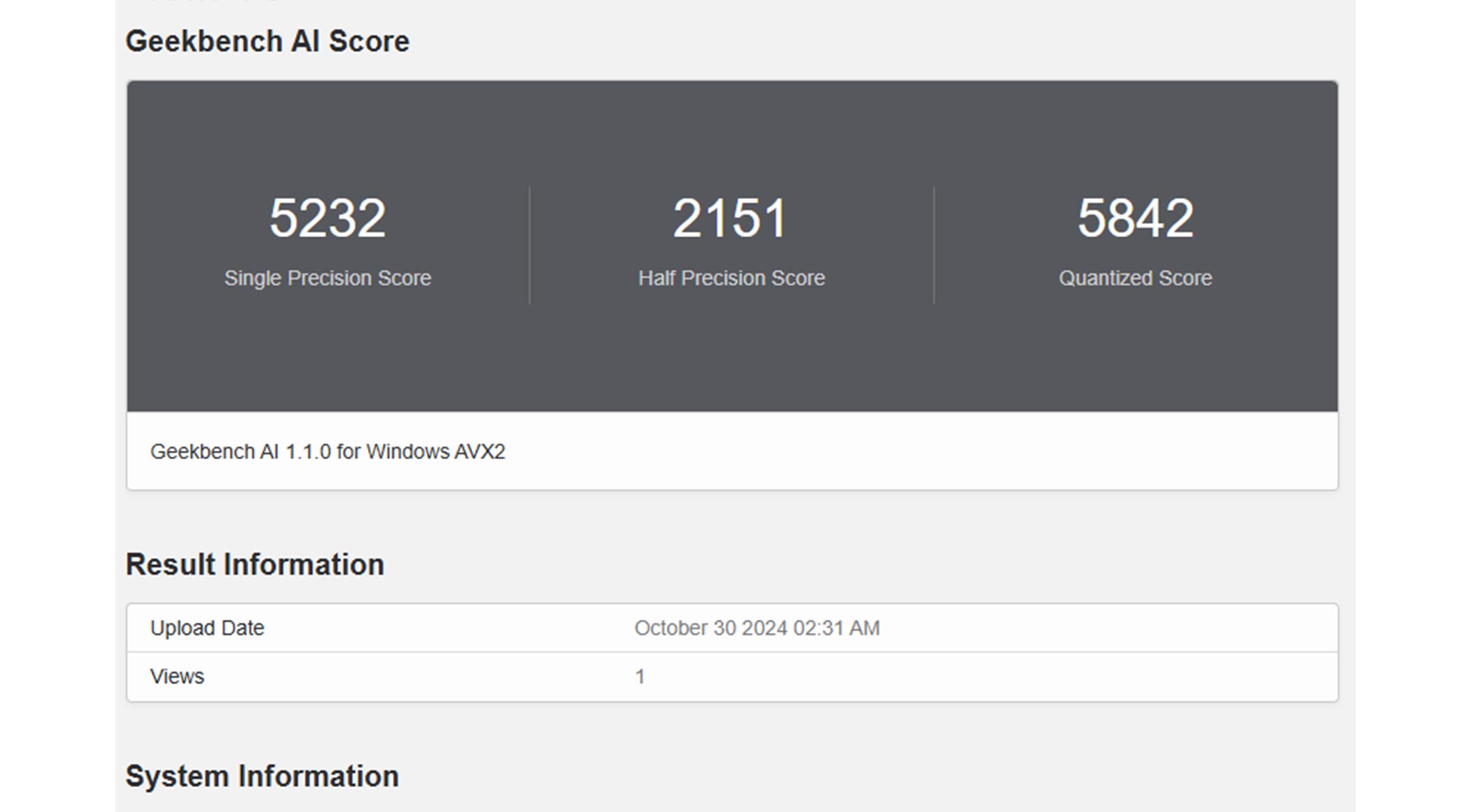1462x812 pixels.
Task: Click the Quantized Score value 5842
Action: pyautogui.click(x=1135, y=218)
